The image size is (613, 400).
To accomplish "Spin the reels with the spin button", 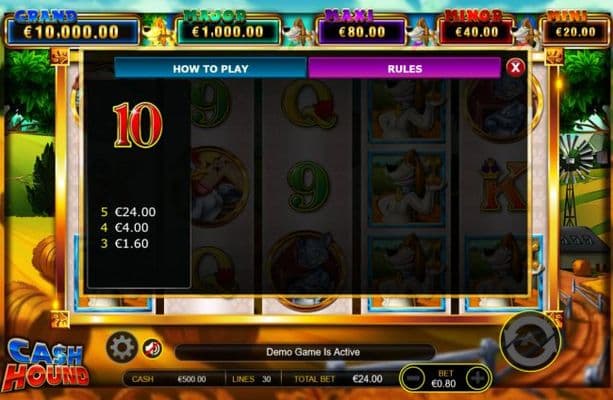I will [x=530, y=341].
